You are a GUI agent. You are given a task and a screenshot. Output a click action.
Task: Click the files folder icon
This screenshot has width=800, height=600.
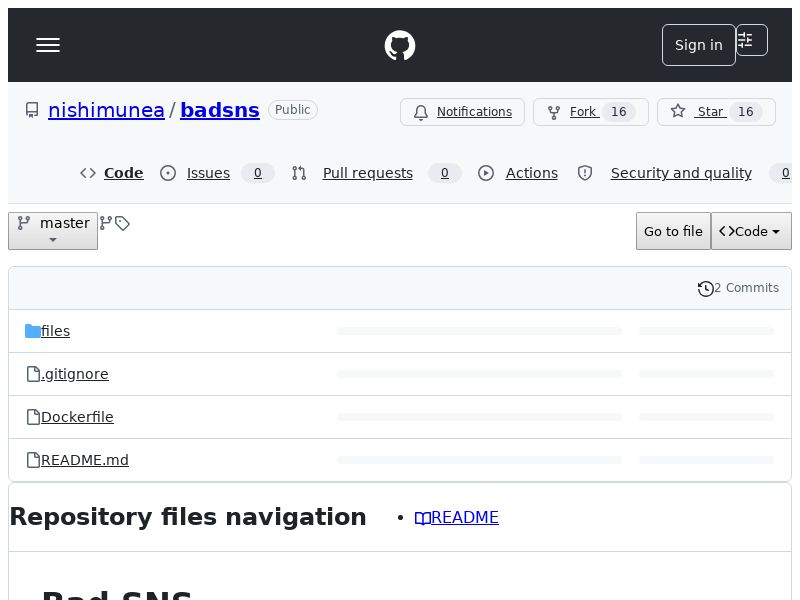click(x=33, y=331)
